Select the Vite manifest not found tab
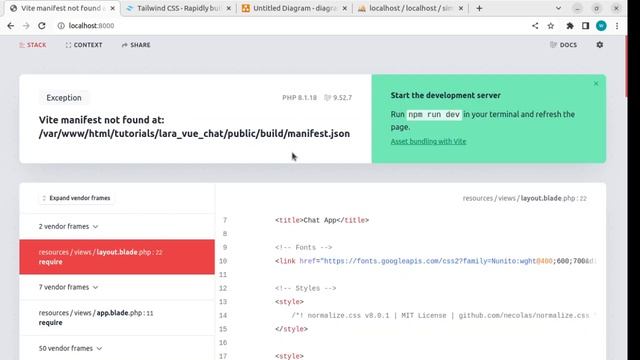 click(62, 8)
